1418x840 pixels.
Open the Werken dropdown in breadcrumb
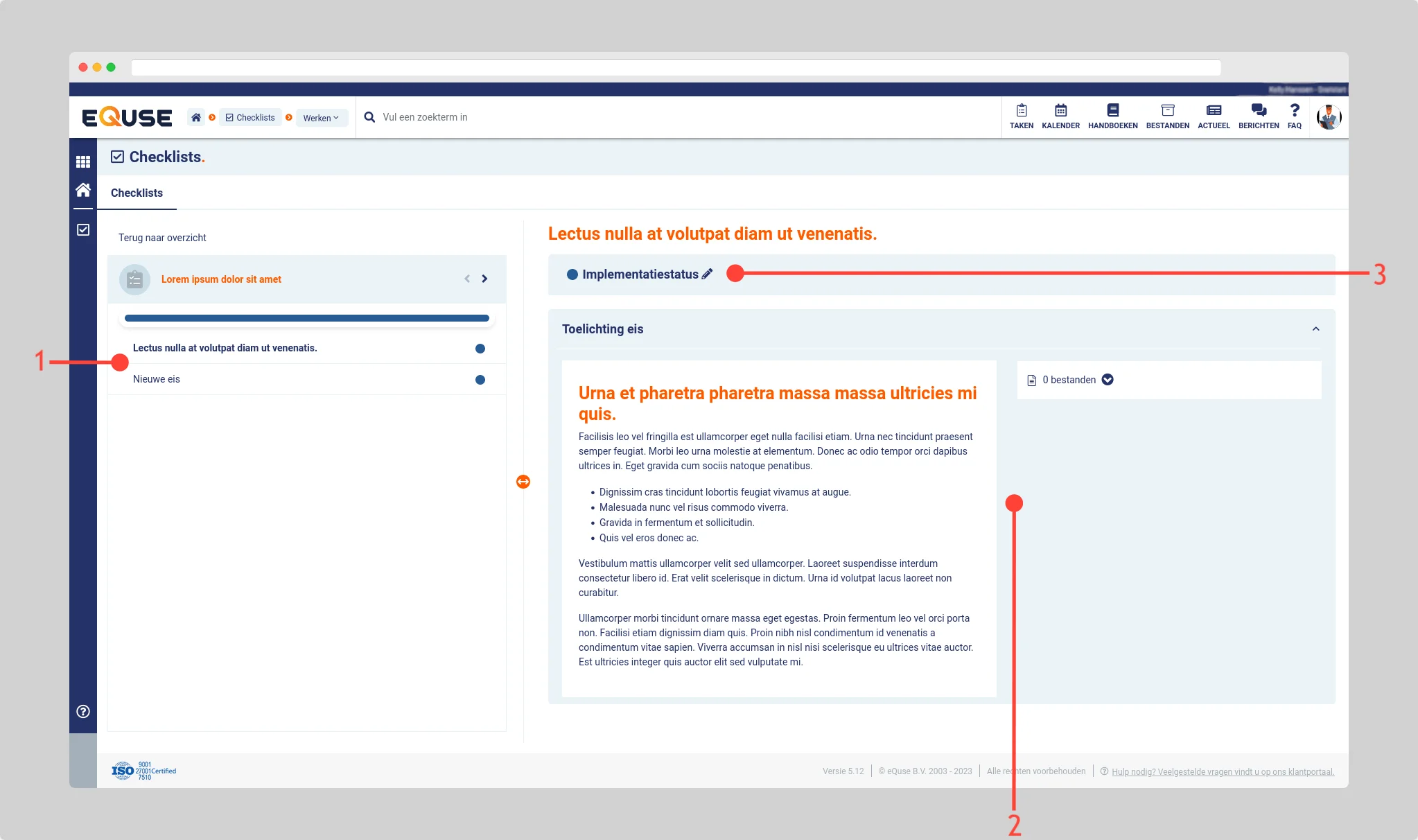(x=321, y=118)
